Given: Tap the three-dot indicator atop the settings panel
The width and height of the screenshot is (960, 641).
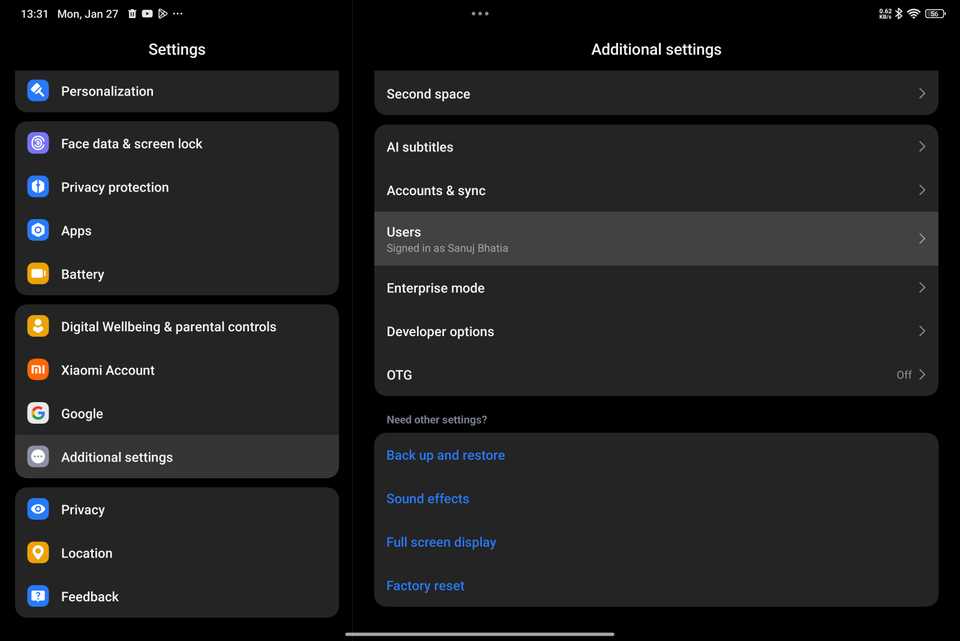Looking at the screenshot, I should click(480, 13).
